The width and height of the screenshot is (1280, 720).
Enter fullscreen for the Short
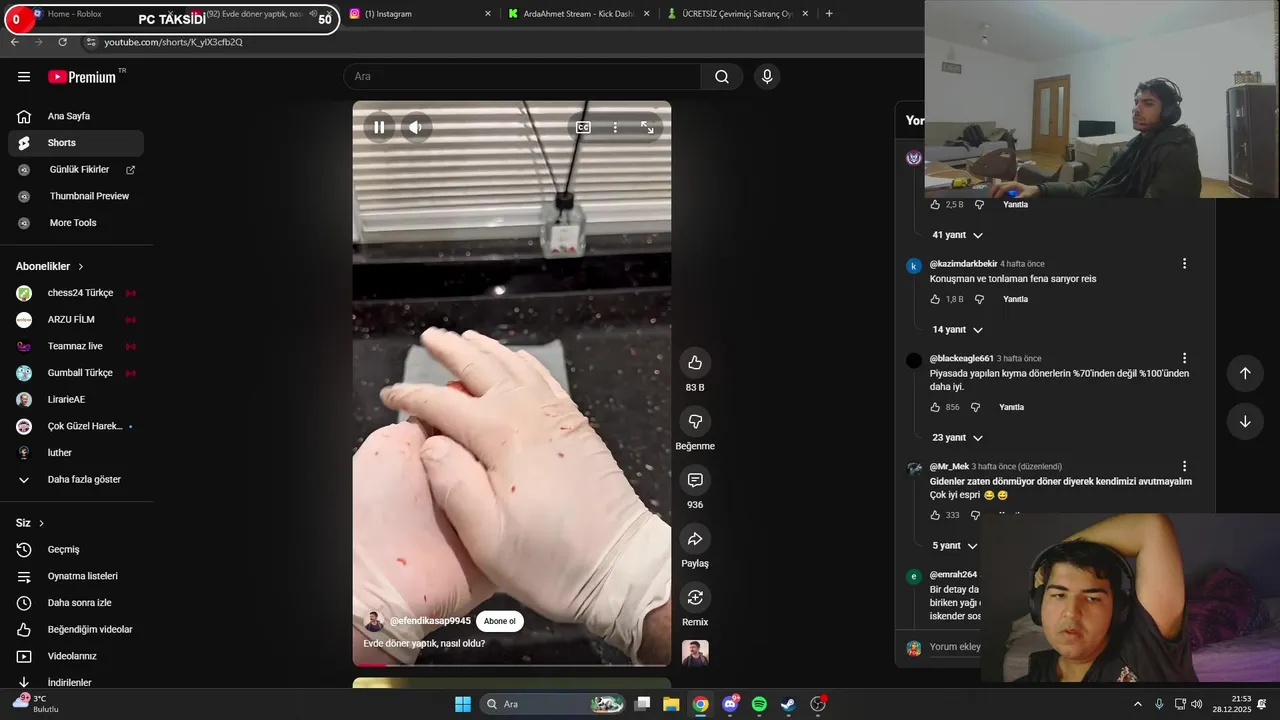tap(647, 127)
